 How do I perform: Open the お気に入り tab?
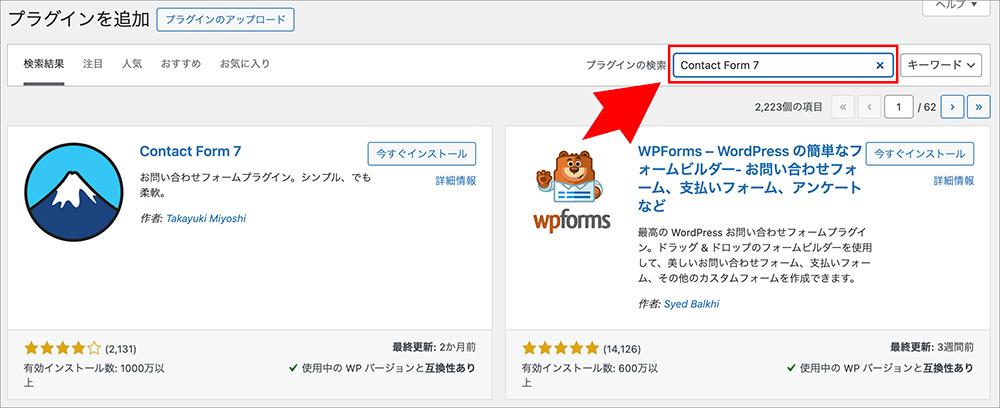245,64
